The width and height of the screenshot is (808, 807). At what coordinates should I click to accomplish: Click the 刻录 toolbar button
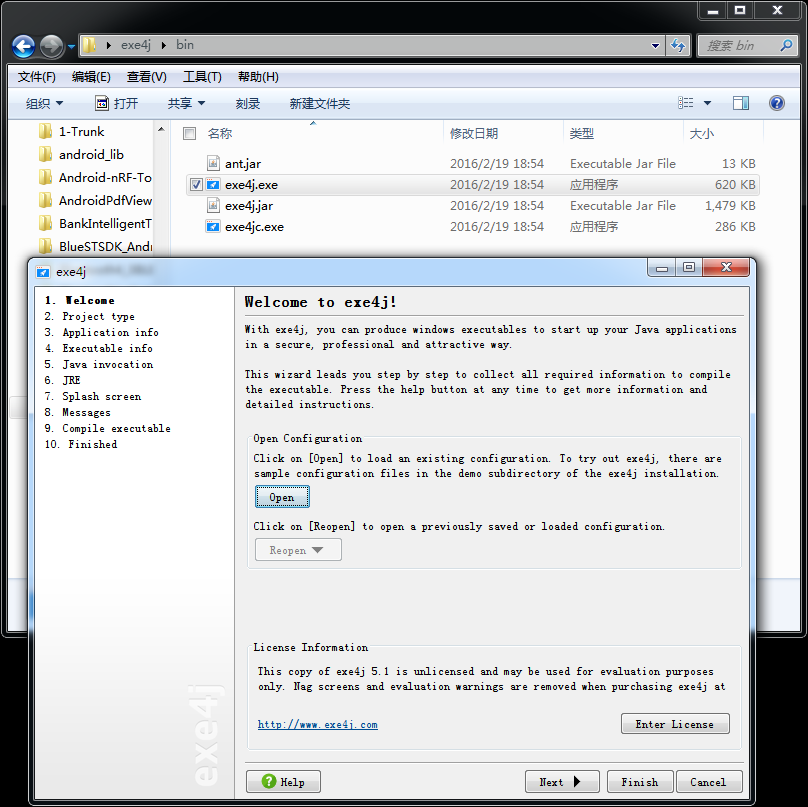[248, 104]
